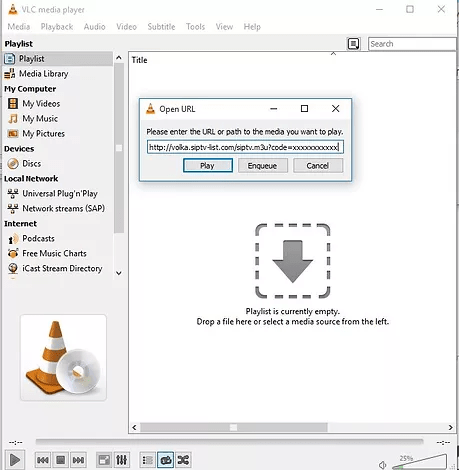
Task: Click the URL input field
Action: [x=245, y=147]
